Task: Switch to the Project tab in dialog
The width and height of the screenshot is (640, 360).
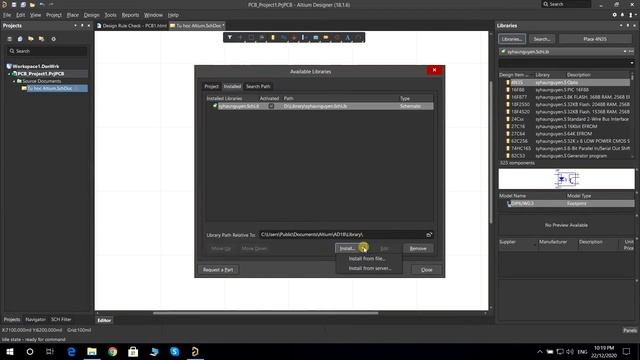Action: point(211,87)
